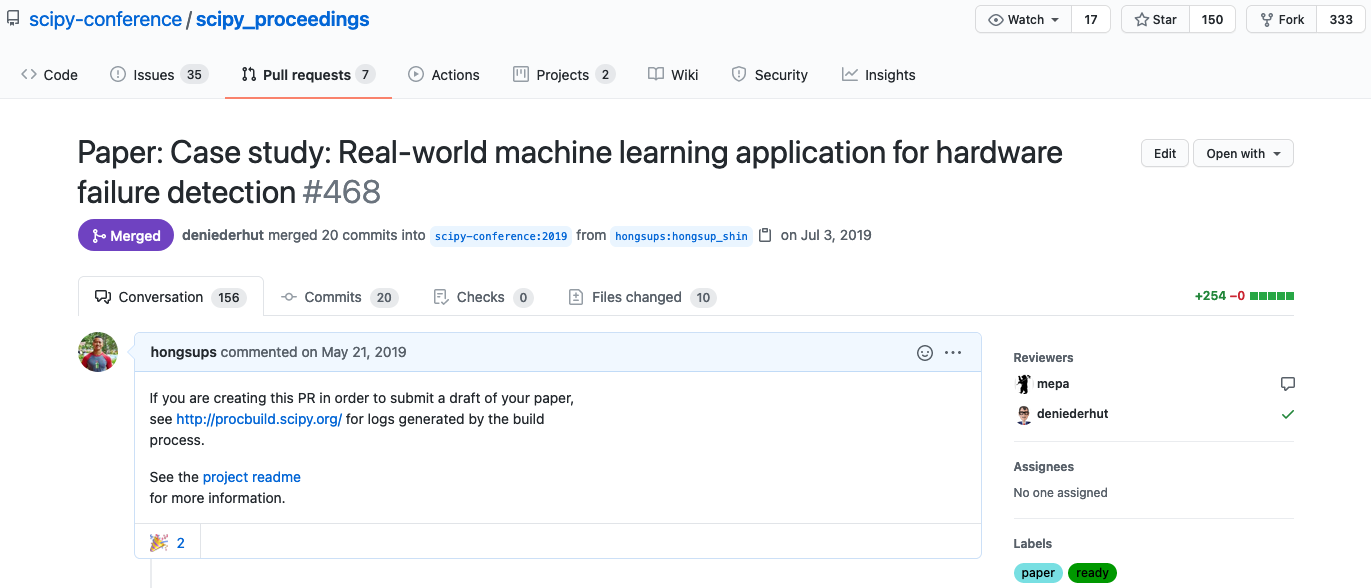
Task: Open the Insights tab
Action: (x=879, y=75)
